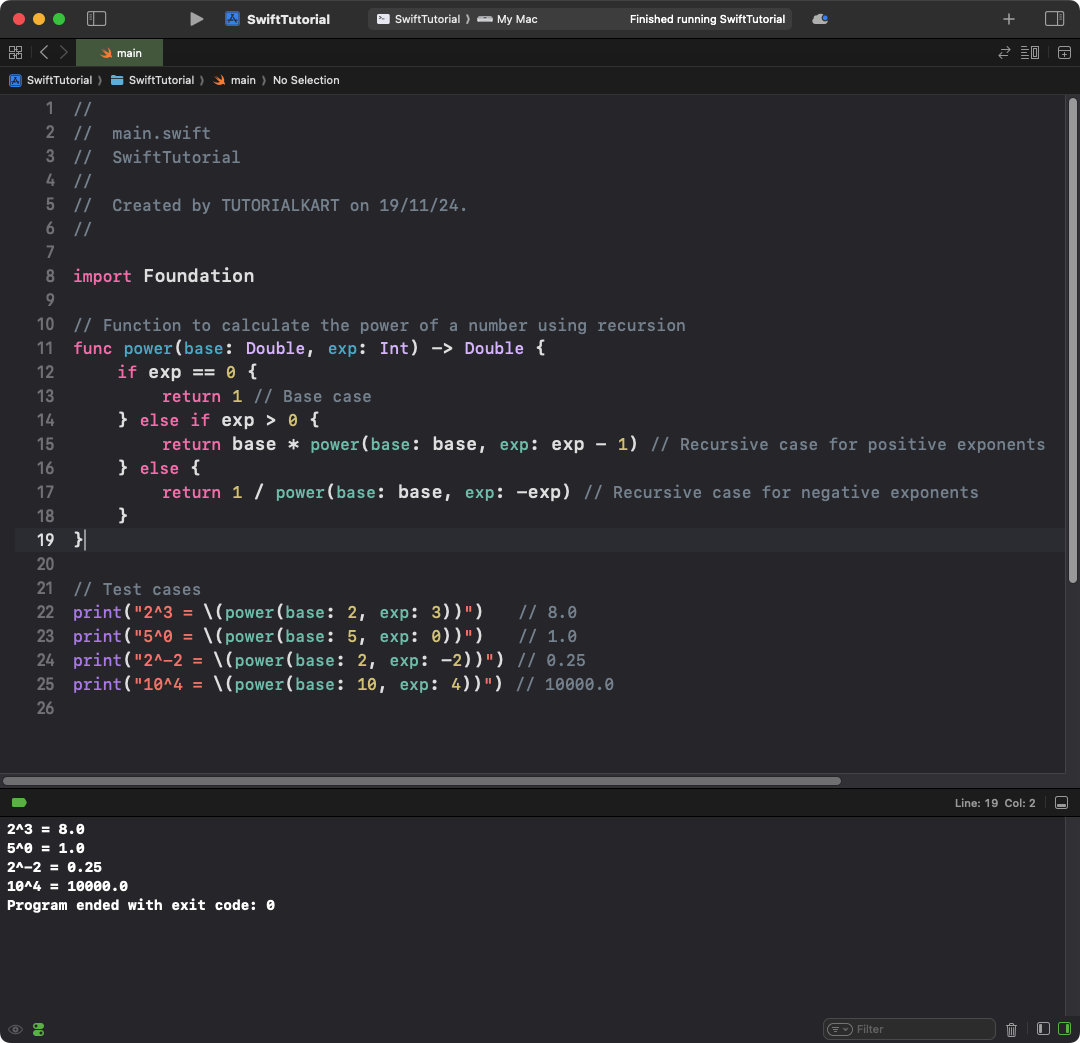Click the Swift bird icon on the main tab
The height and width of the screenshot is (1043, 1080).
pos(103,52)
